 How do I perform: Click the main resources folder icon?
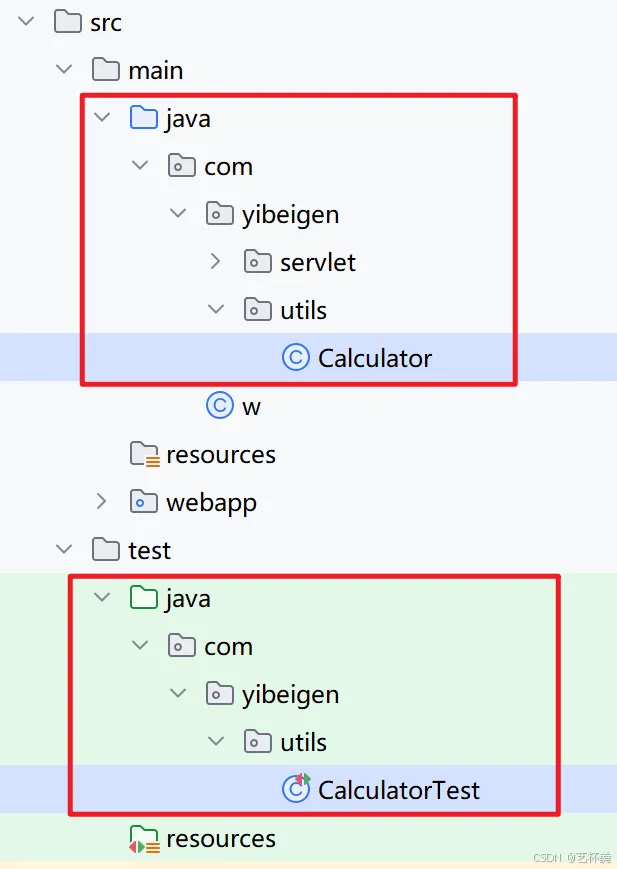coord(145,454)
